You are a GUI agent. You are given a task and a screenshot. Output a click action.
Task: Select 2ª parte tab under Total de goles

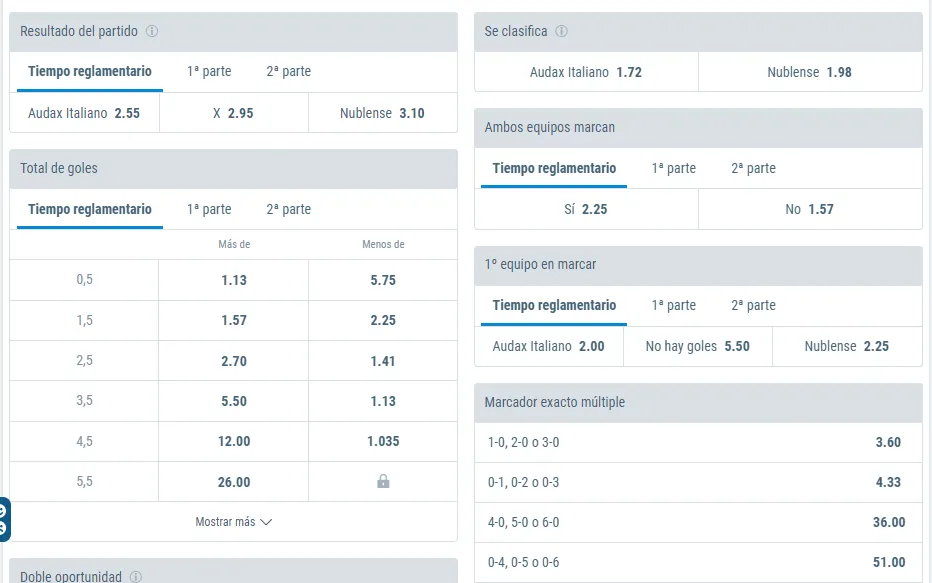pyautogui.click(x=288, y=209)
